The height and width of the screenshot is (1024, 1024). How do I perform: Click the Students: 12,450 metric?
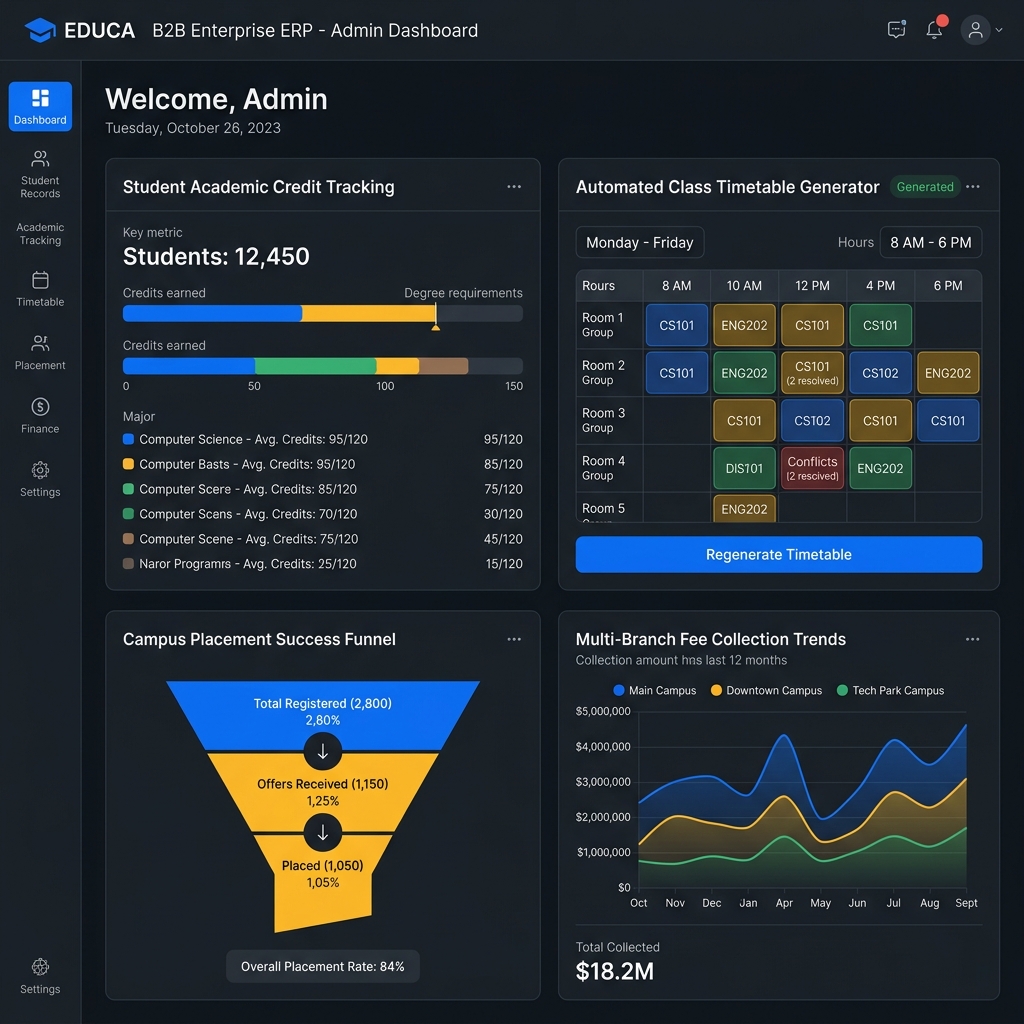[x=216, y=257]
